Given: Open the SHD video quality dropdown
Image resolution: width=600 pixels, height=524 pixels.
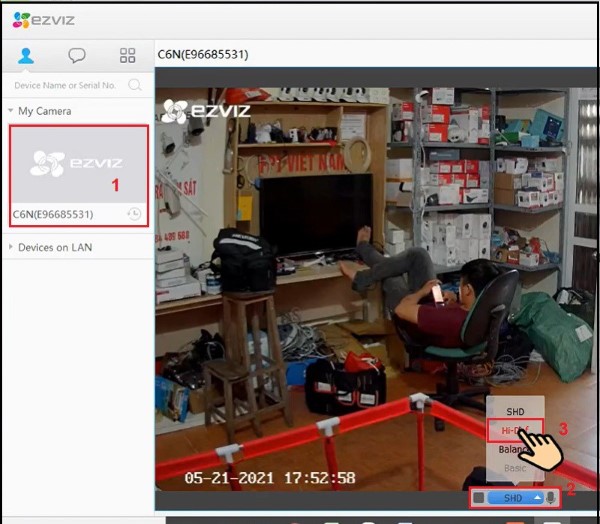Looking at the screenshot, I should (516, 498).
